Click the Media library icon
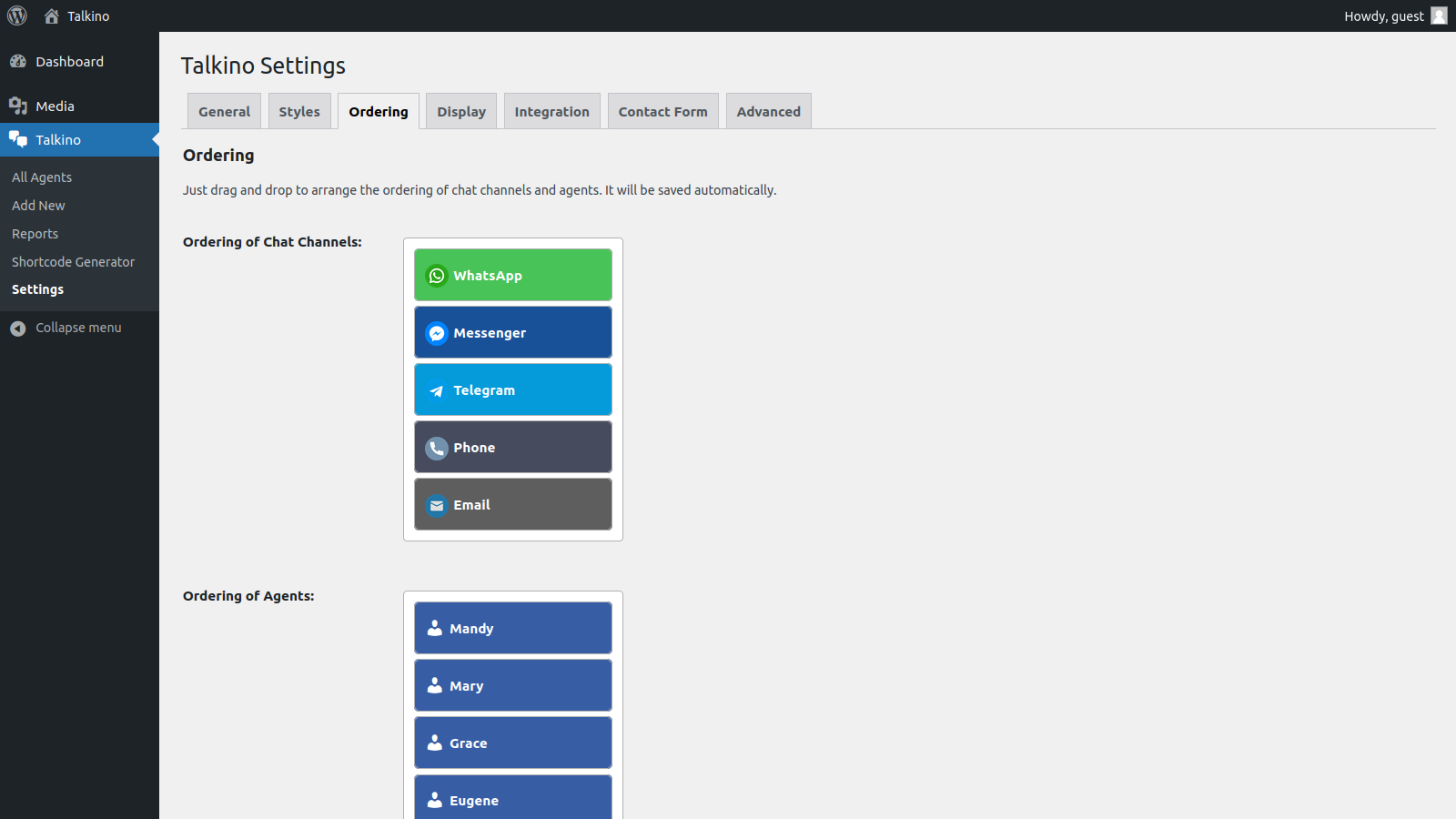This screenshot has height=819, width=1456. (18, 106)
